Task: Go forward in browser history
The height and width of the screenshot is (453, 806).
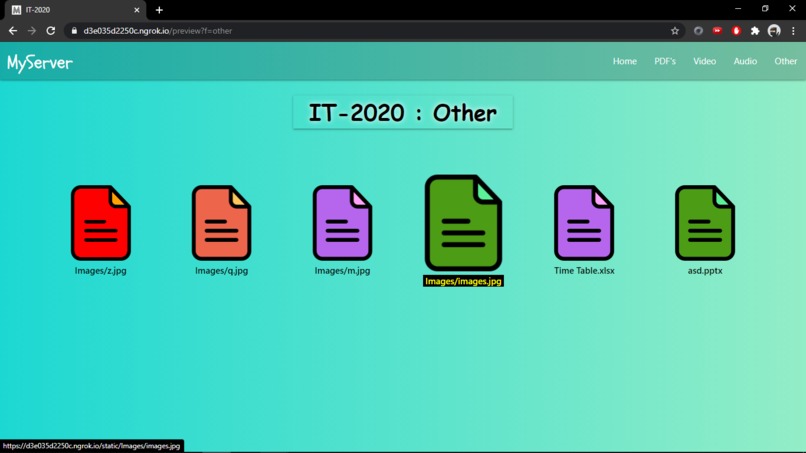Action: 32,31
